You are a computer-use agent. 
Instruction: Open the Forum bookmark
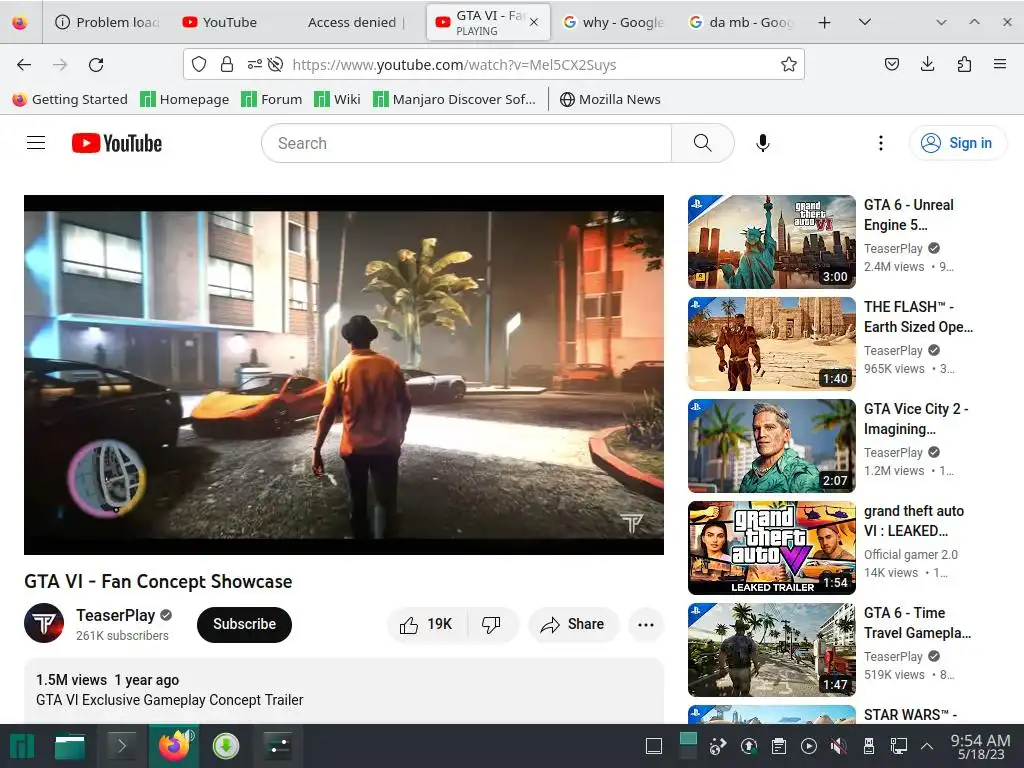(272, 99)
